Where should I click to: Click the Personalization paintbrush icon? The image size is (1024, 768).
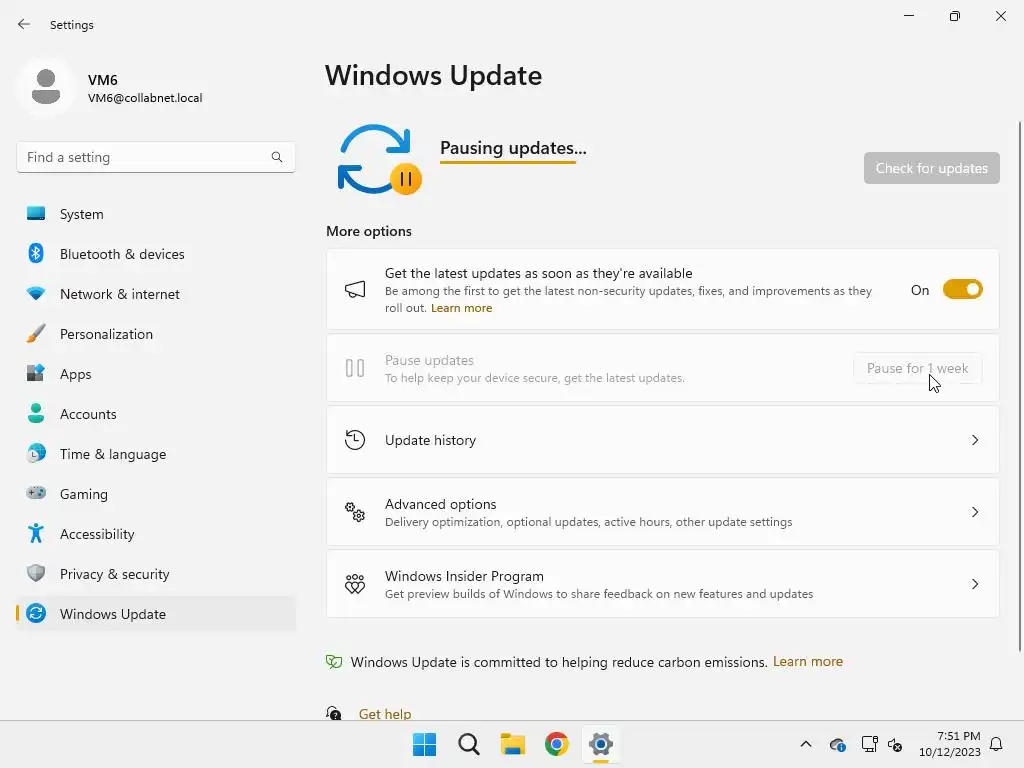(x=36, y=334)
